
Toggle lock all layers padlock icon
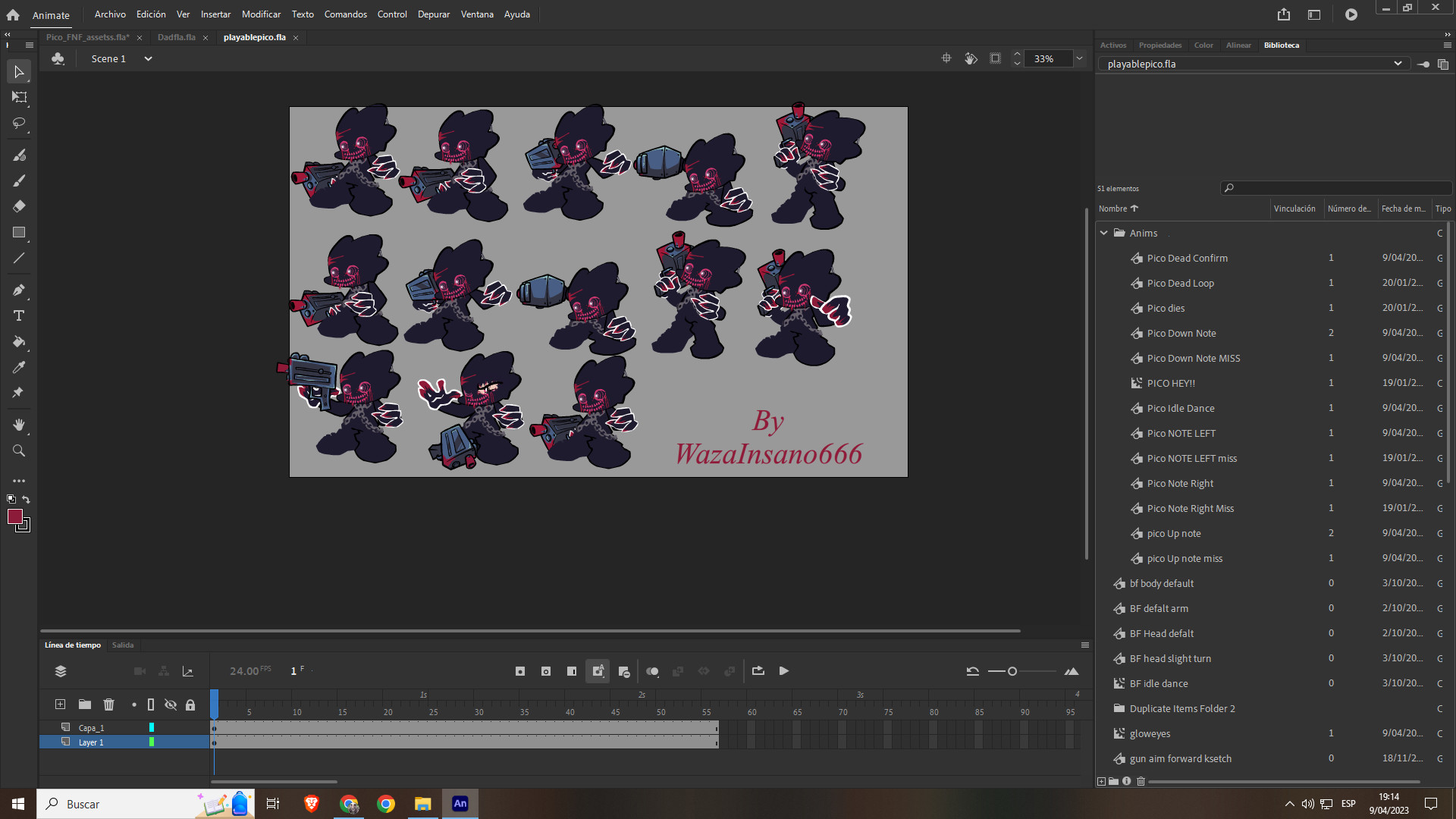click(x=190, y=704)
